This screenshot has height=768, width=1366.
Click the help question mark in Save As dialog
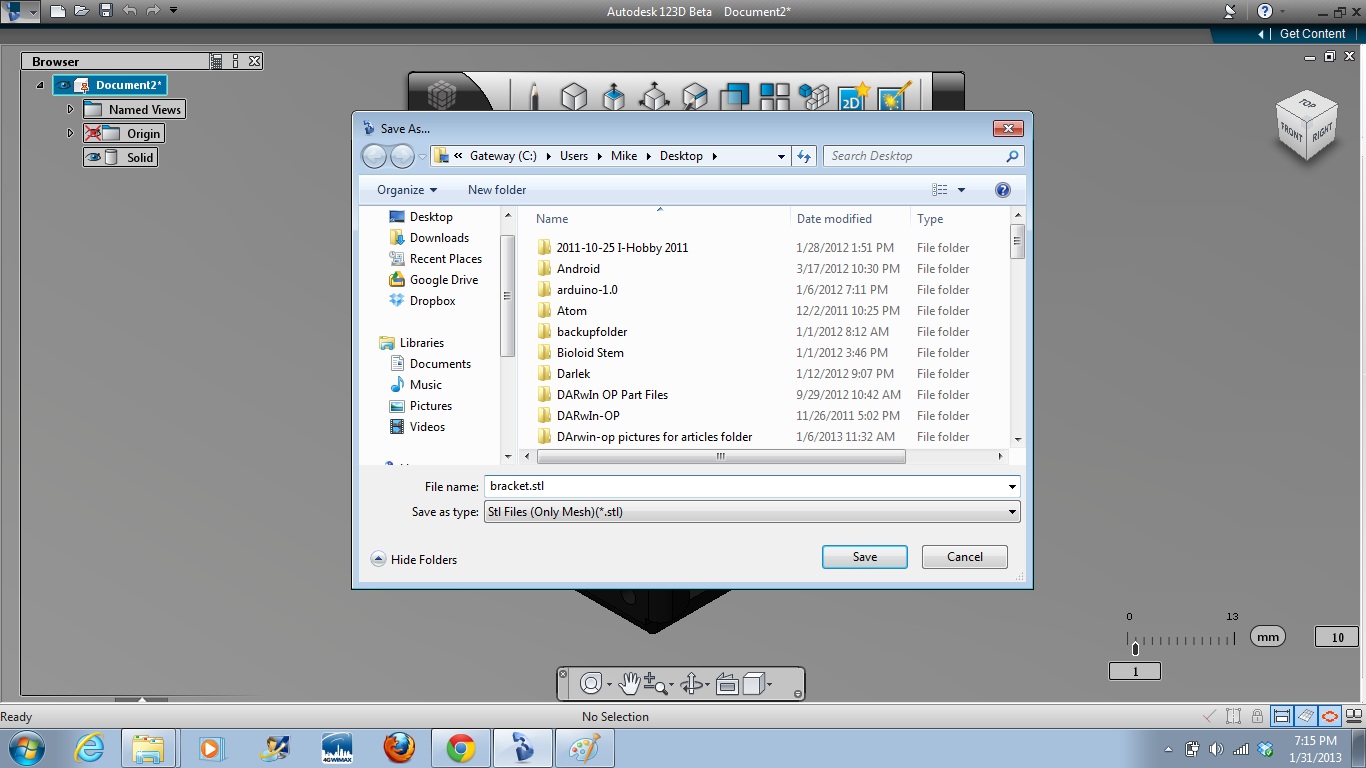pyautogui.click(x=1003, y=190)
